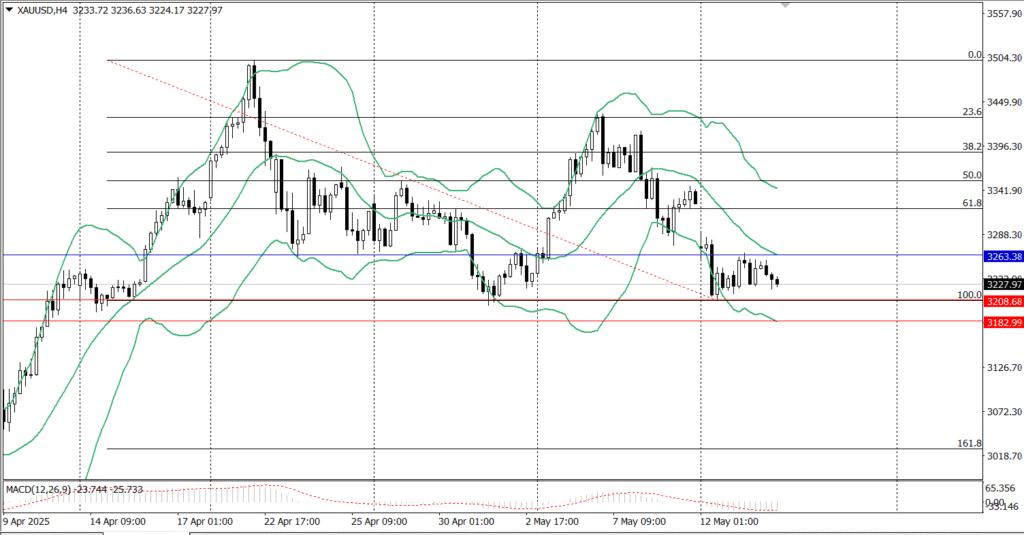Screen dimensions: 1024x535
Task: Click the 3018.70 price on the scale
Action: click(1003, 456)
